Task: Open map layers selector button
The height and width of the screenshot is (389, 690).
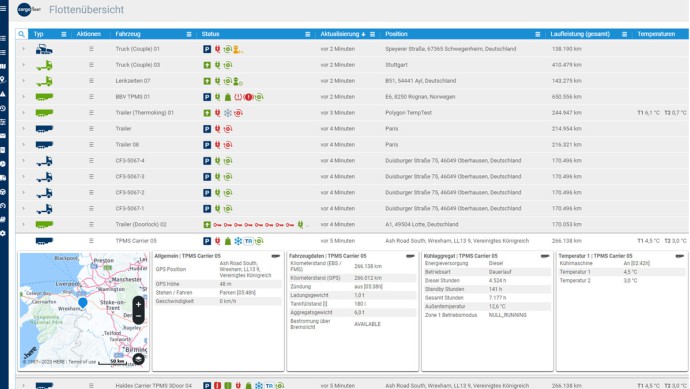Action: (138, 359)
